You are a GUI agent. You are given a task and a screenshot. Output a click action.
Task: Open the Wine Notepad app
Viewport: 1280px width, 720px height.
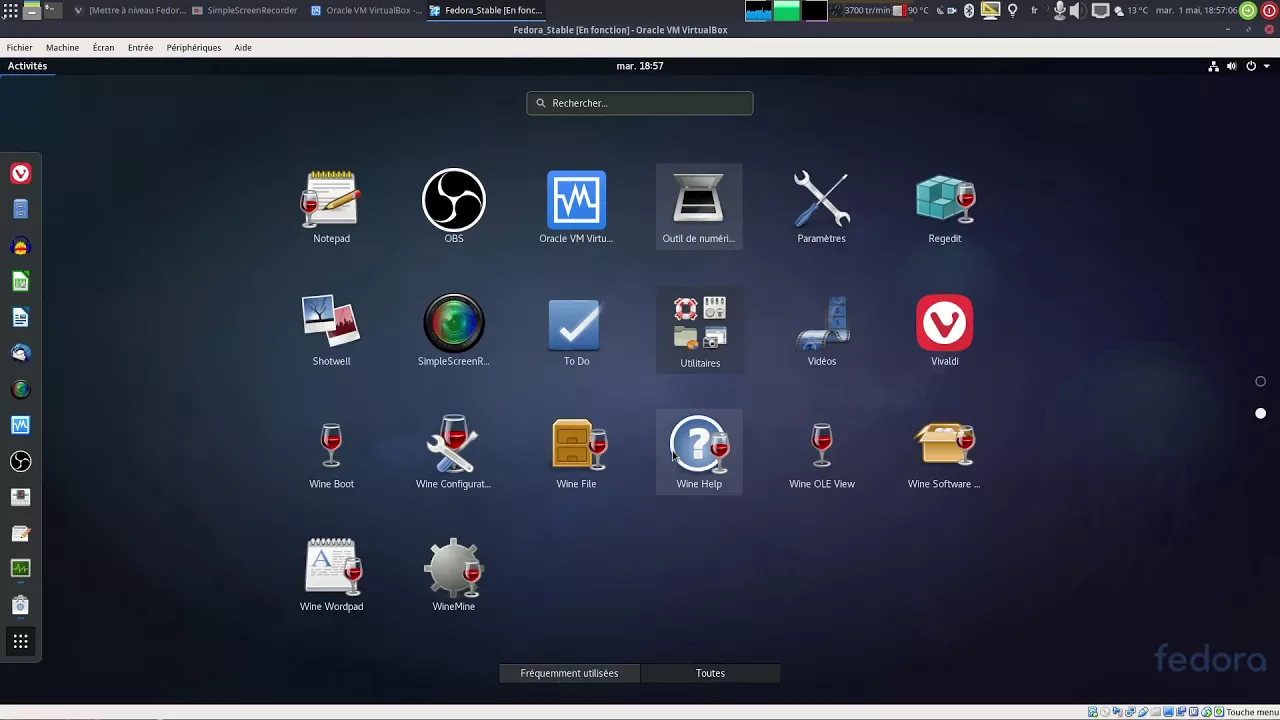(331, 207)
